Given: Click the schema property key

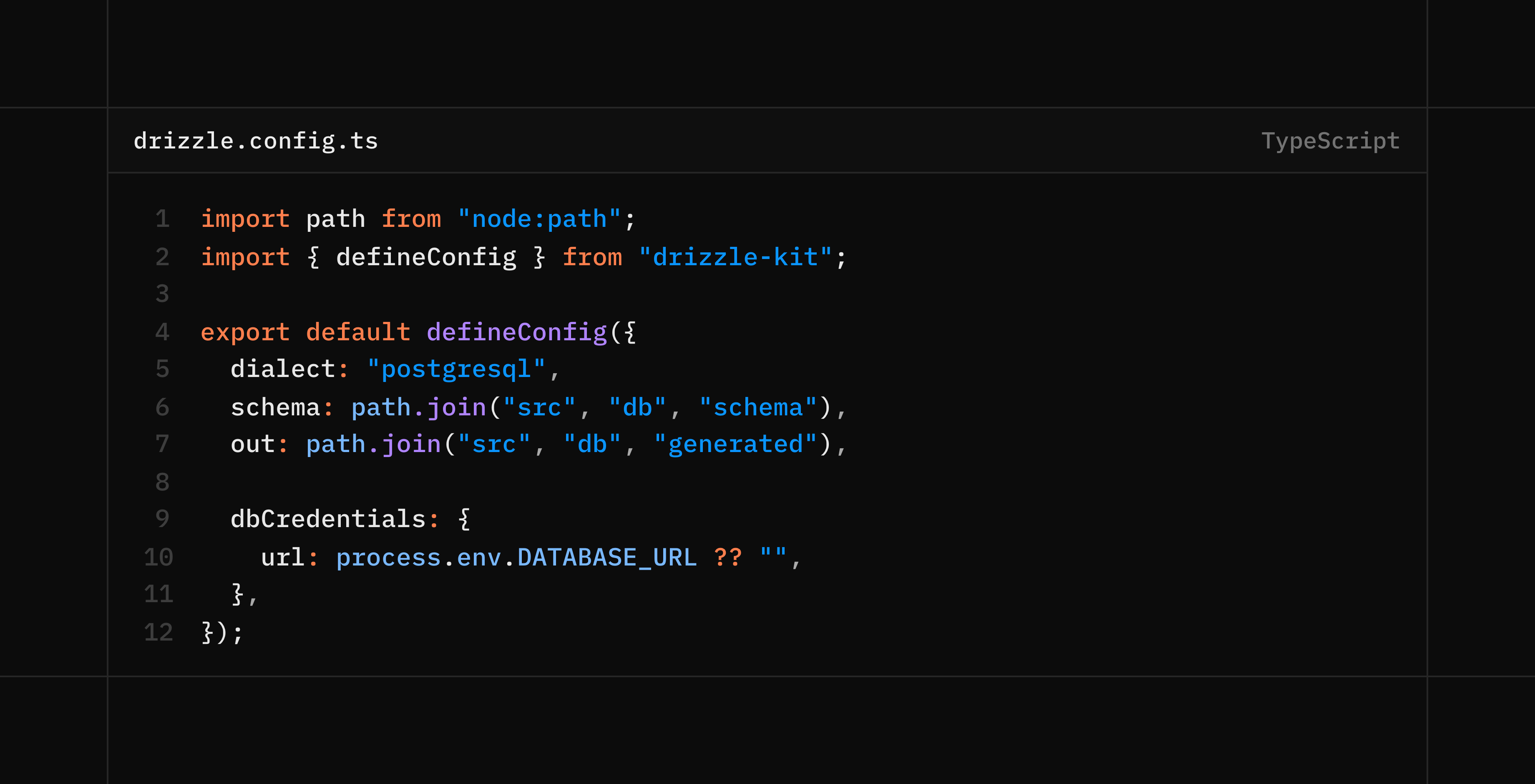Looking at the screenshot, I should tap(275, 407).
